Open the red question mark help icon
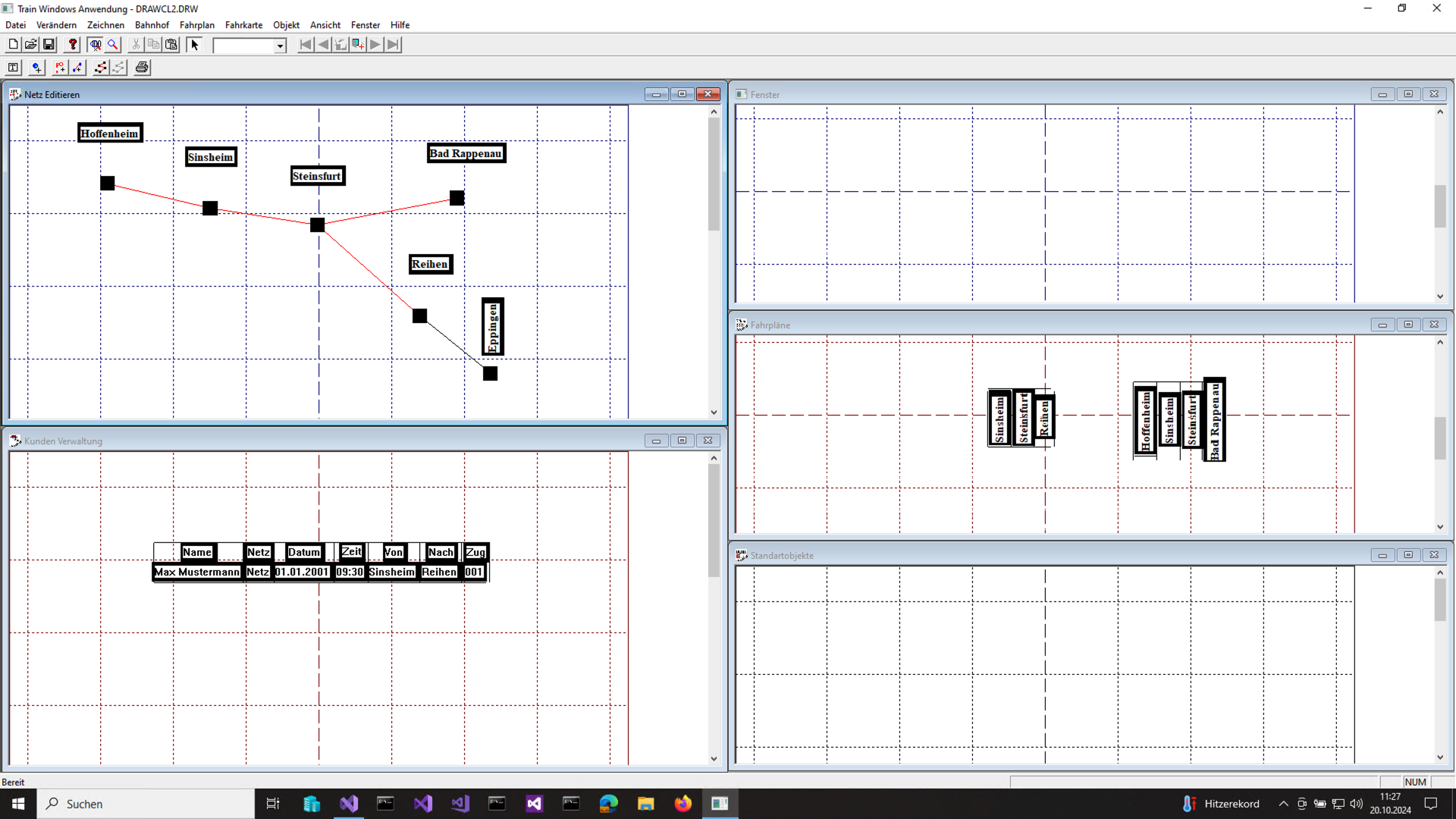Screen dimensions: 1456x819 click(73, 45)
